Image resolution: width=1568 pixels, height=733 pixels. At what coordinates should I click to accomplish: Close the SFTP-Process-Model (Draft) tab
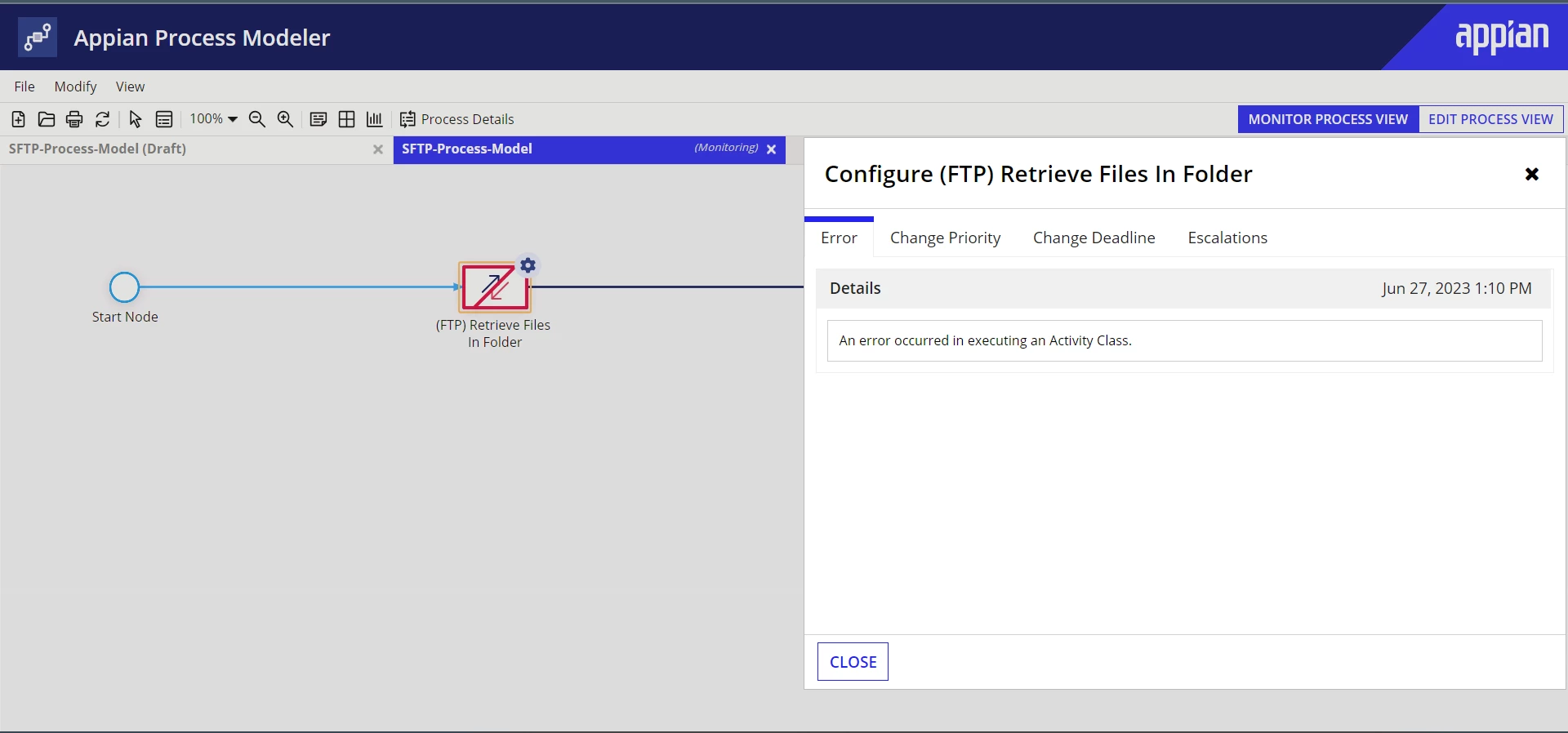click(378, 149)
